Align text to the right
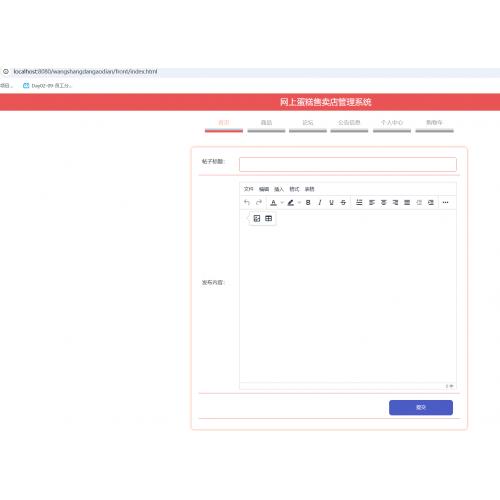500x500 pixels. [395, 202]
